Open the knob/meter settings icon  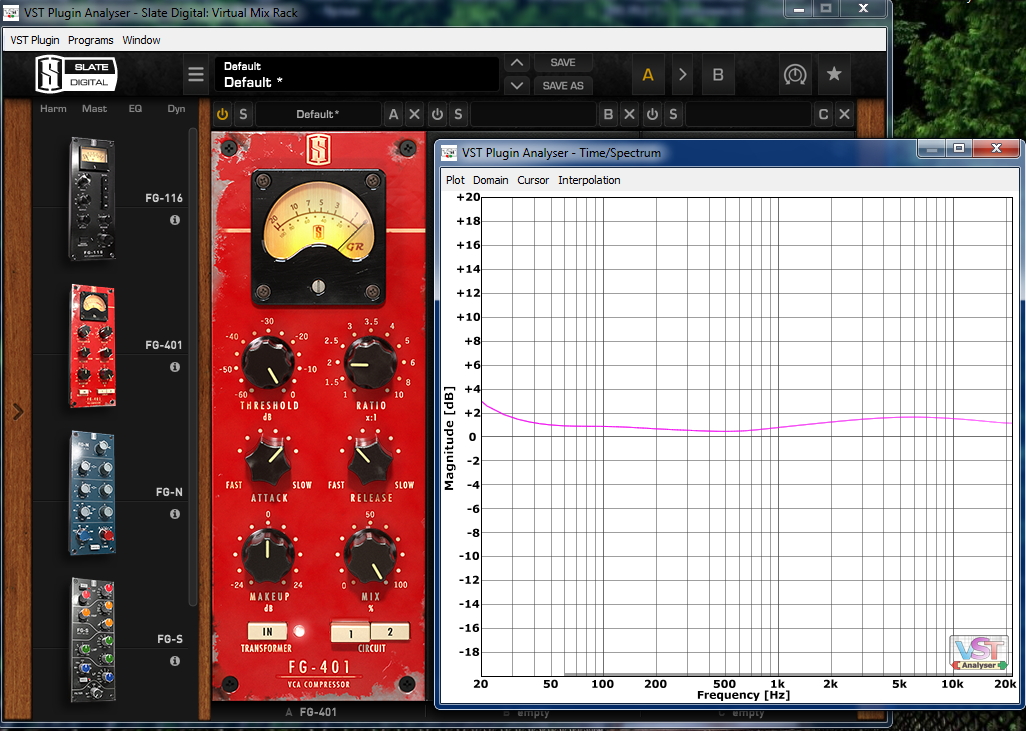coord(795,75)
